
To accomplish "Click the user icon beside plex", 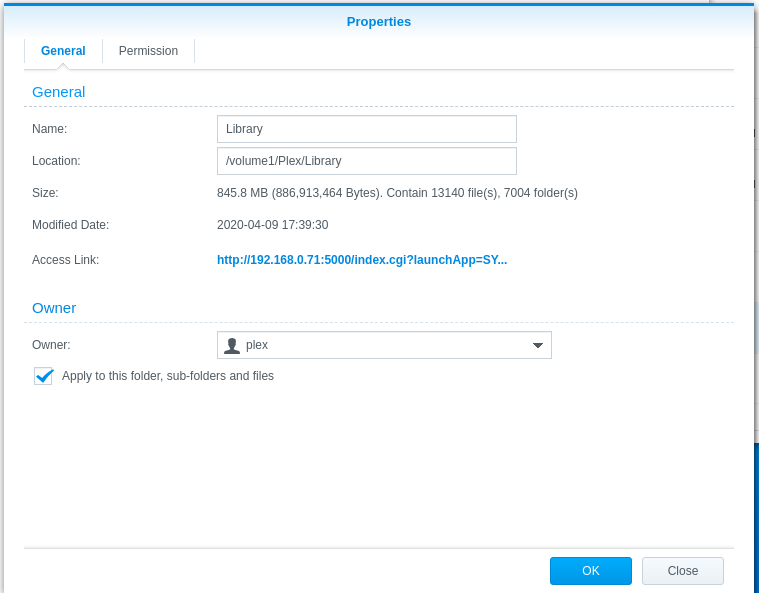I will tap(232, 345).
